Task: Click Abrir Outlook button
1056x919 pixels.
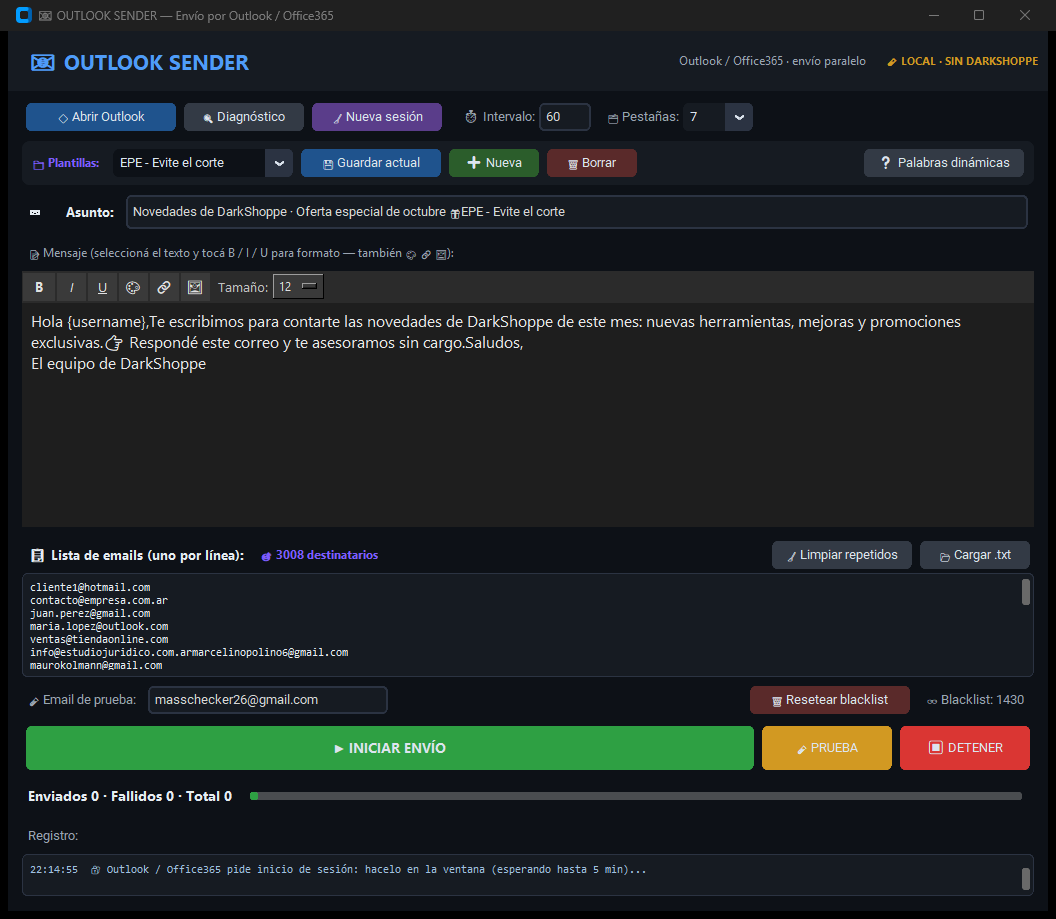Action: [101, 117]
